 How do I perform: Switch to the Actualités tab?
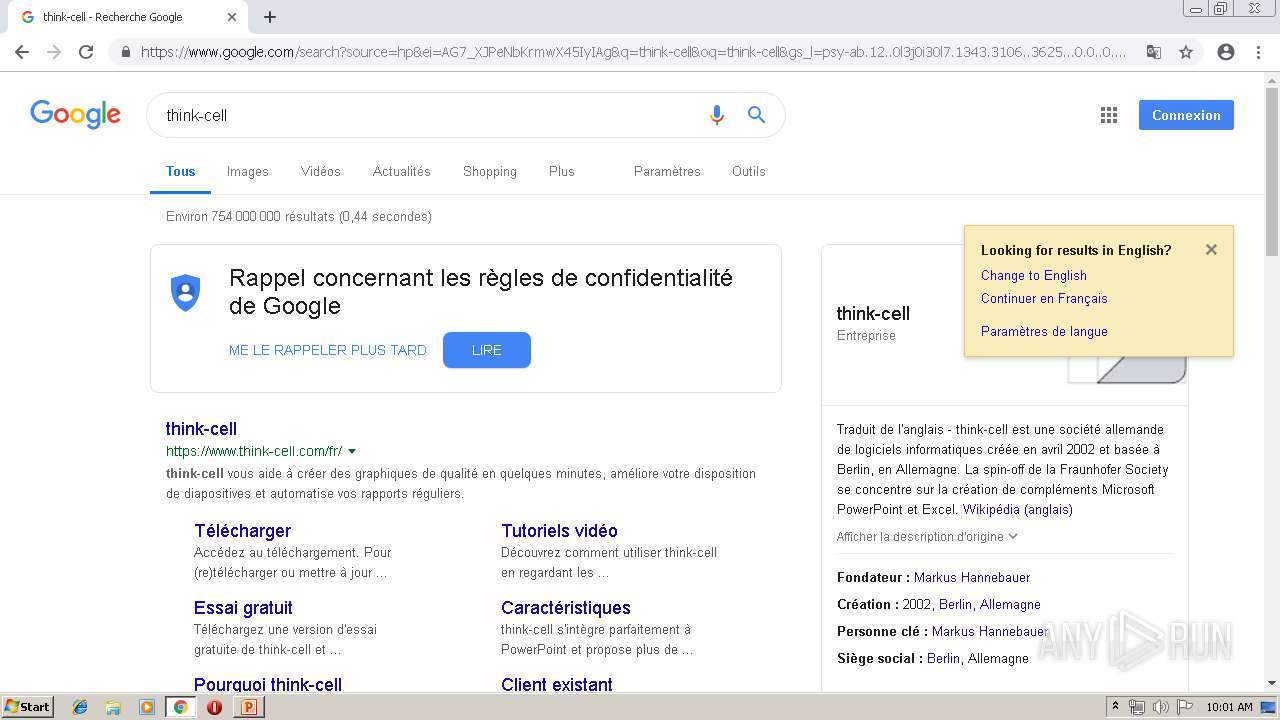(402, 171)
